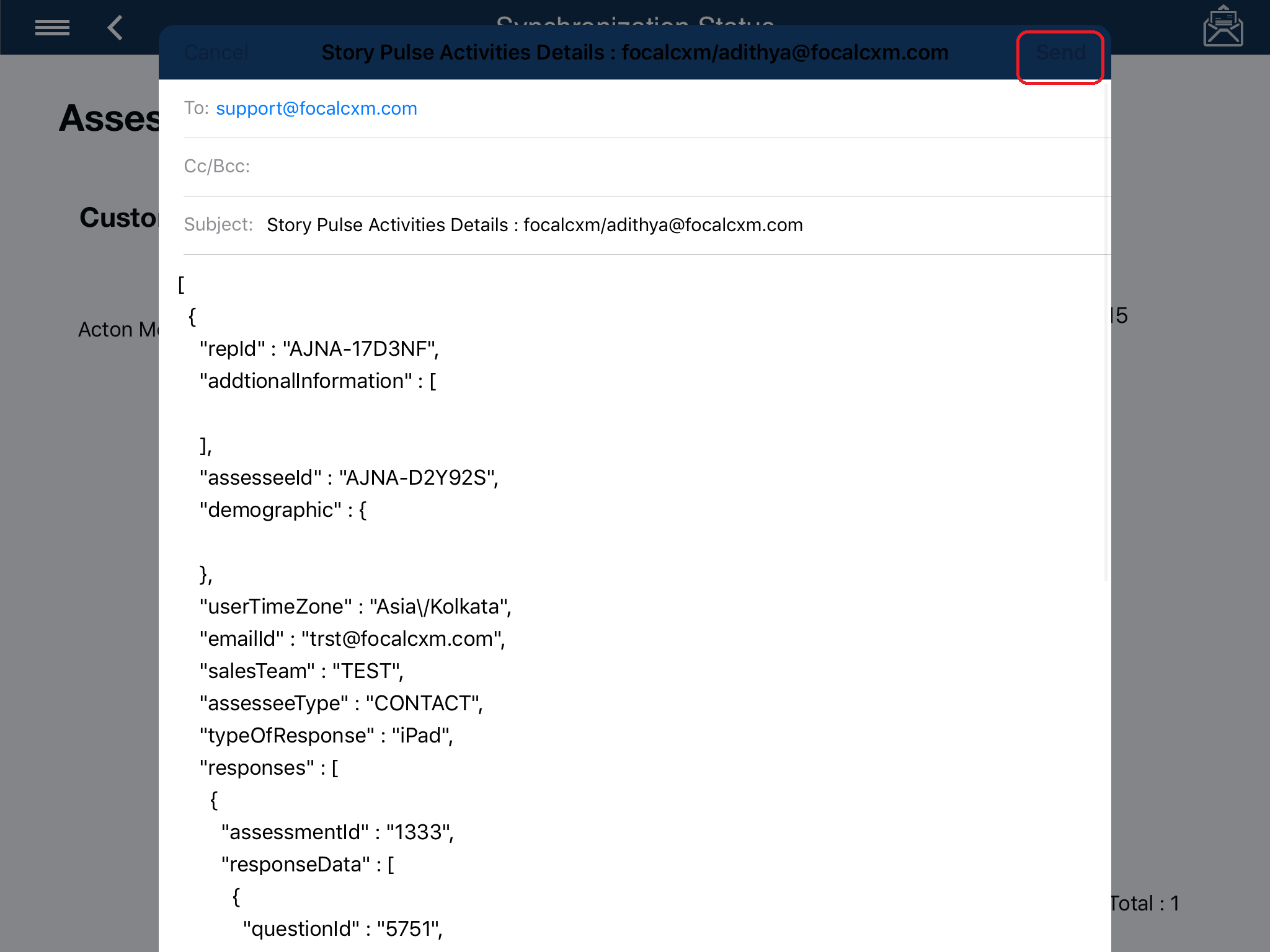
Task: Place cursor on the repId line
Action: pyautogui.click(x=319, y=349)
